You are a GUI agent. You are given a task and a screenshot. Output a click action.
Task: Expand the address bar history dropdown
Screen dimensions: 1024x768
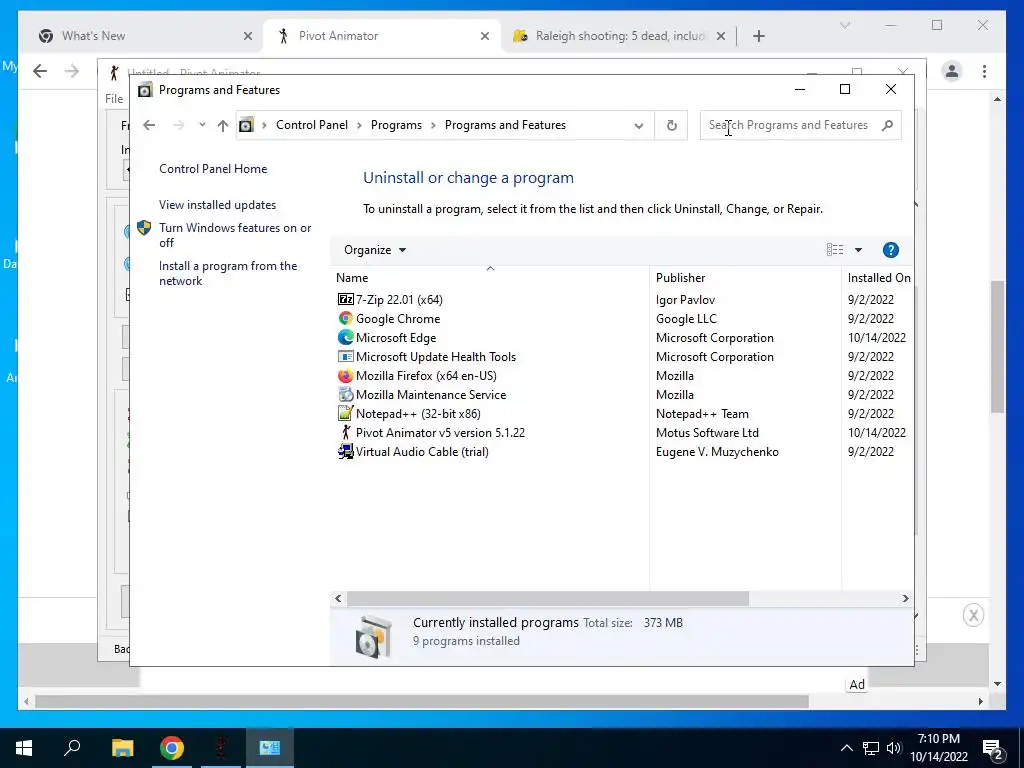tap(639, 125)
